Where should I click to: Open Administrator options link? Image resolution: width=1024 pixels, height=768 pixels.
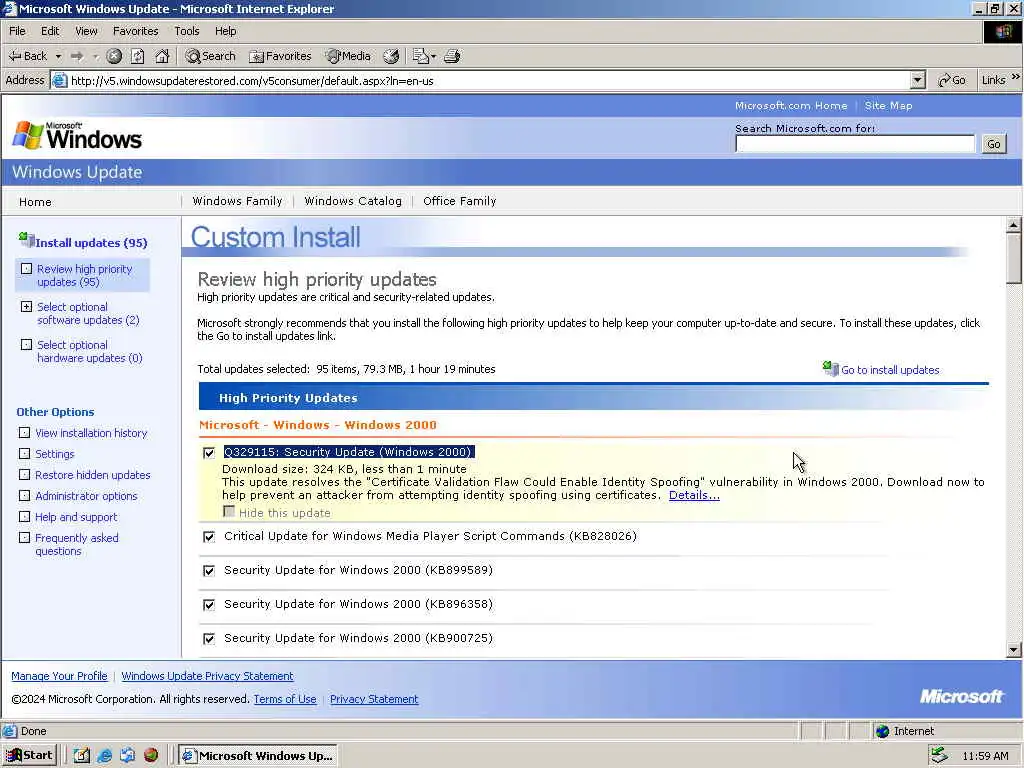coord(86,496)
